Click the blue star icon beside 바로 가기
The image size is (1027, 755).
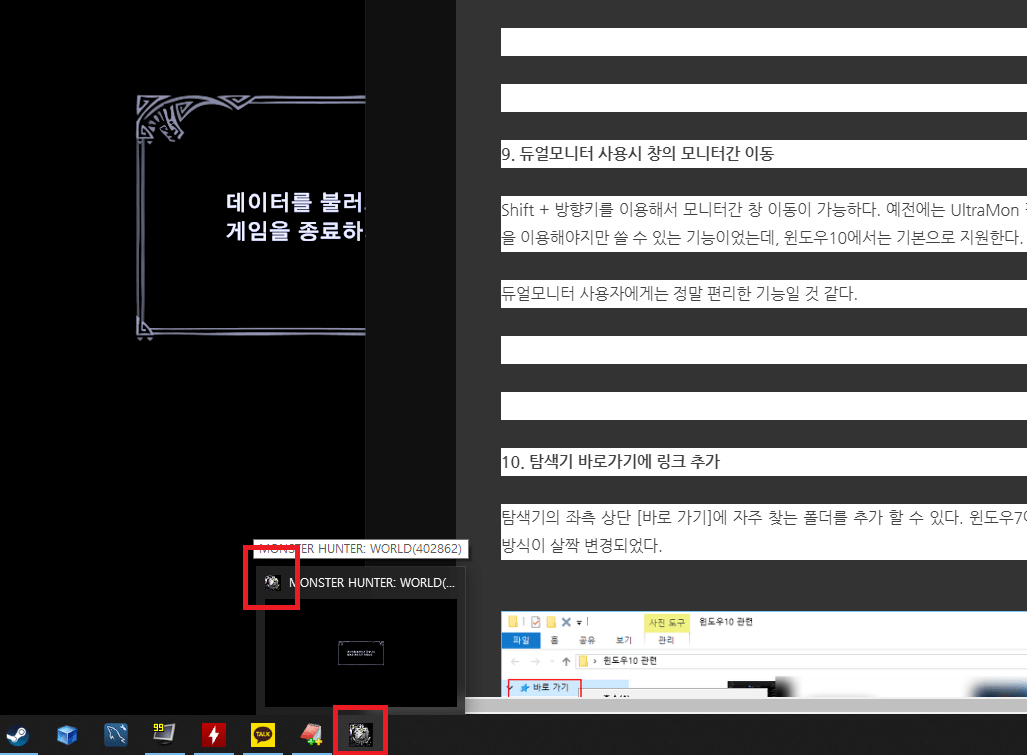(x=524, y=688)
